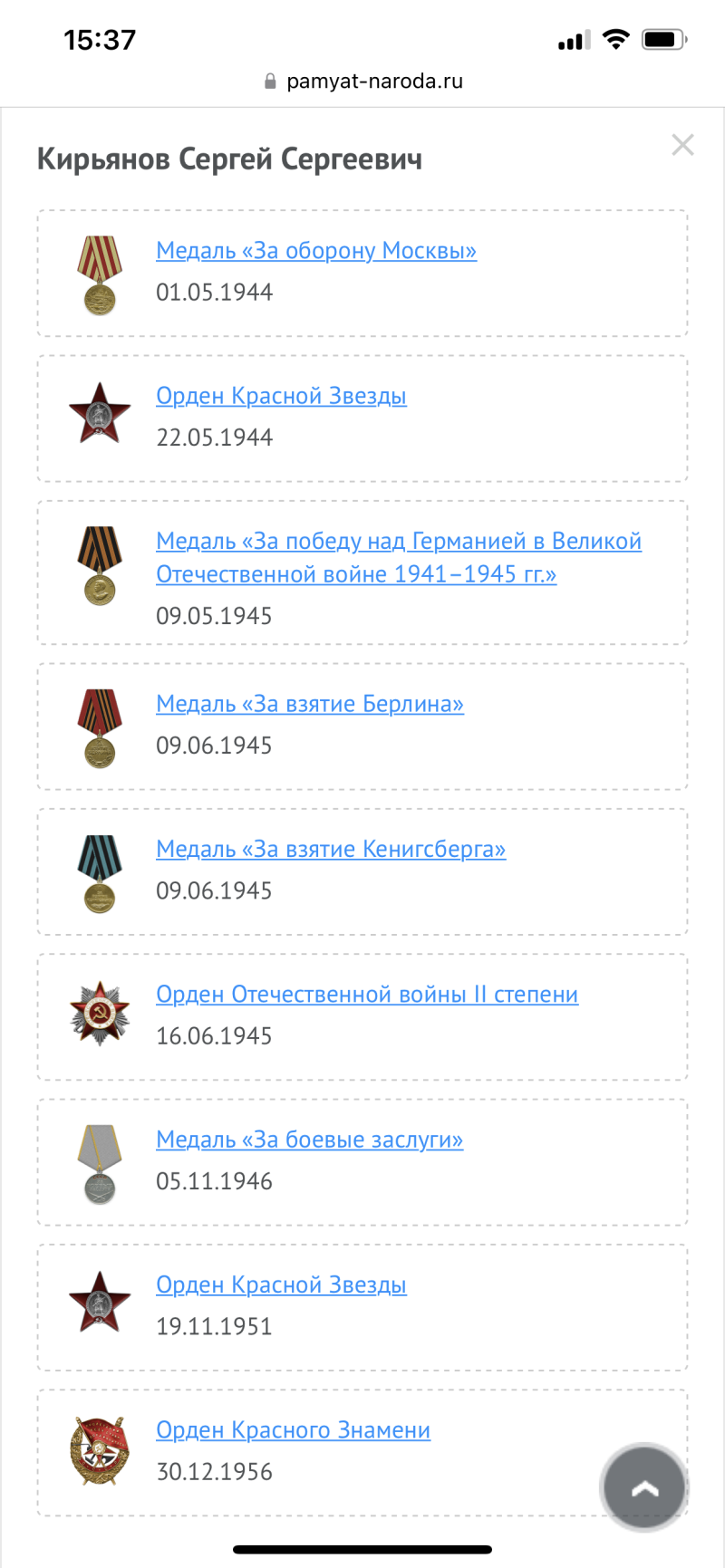Tap the Order of the Red Star icon dated 22.05.1944
This screenshot has width=725, height=1568.
[100, 413]
